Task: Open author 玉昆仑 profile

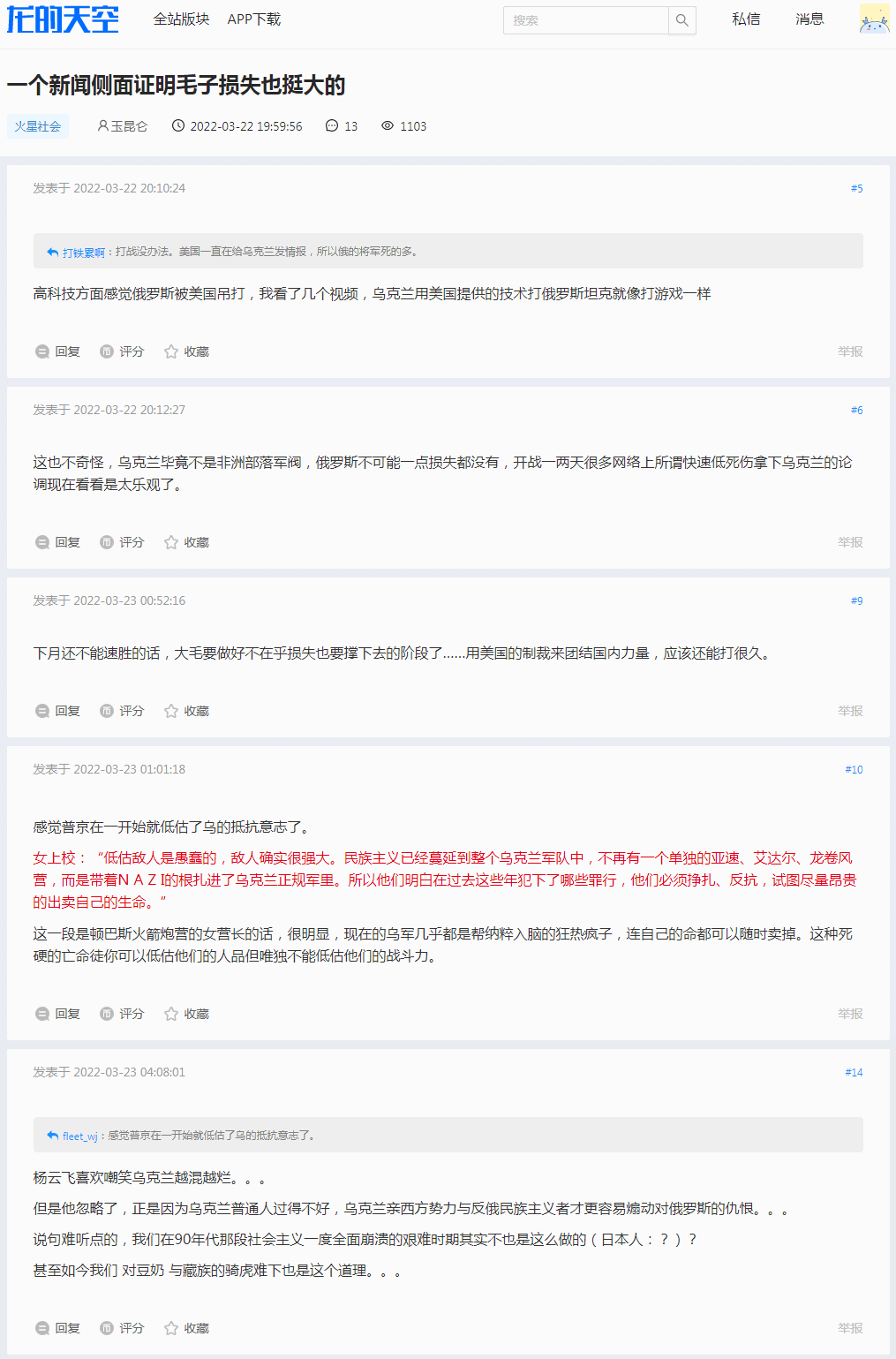Action: (x=129, y=126)
